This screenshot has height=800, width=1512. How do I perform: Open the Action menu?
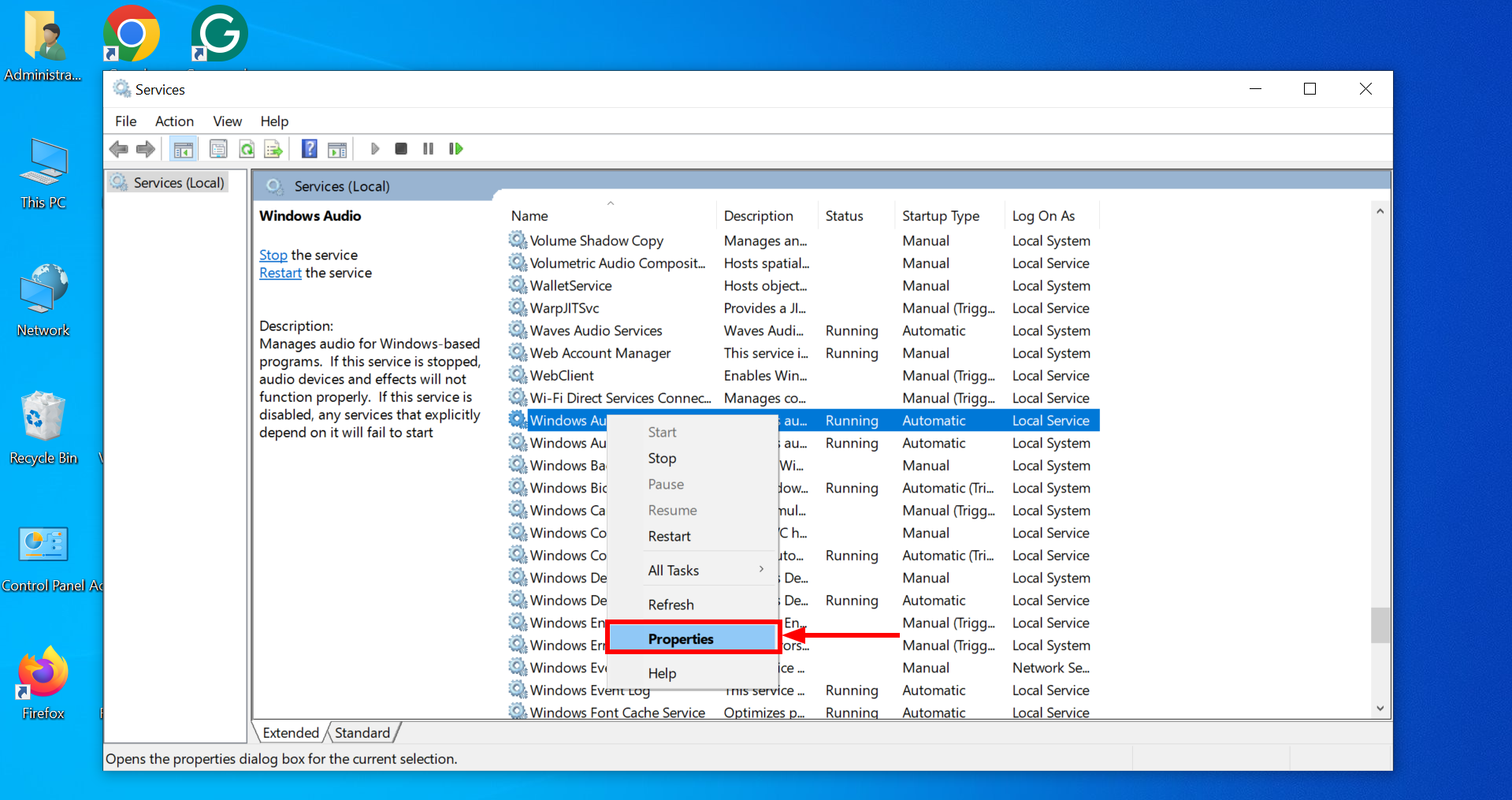174,121
